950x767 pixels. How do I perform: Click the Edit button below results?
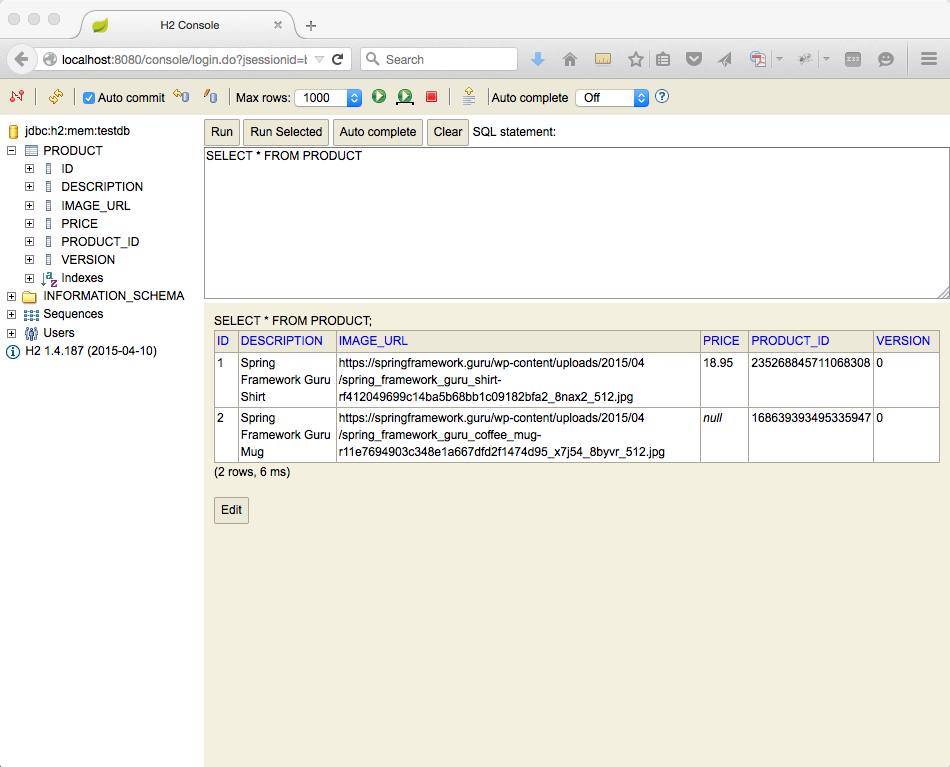click(231, 510)
